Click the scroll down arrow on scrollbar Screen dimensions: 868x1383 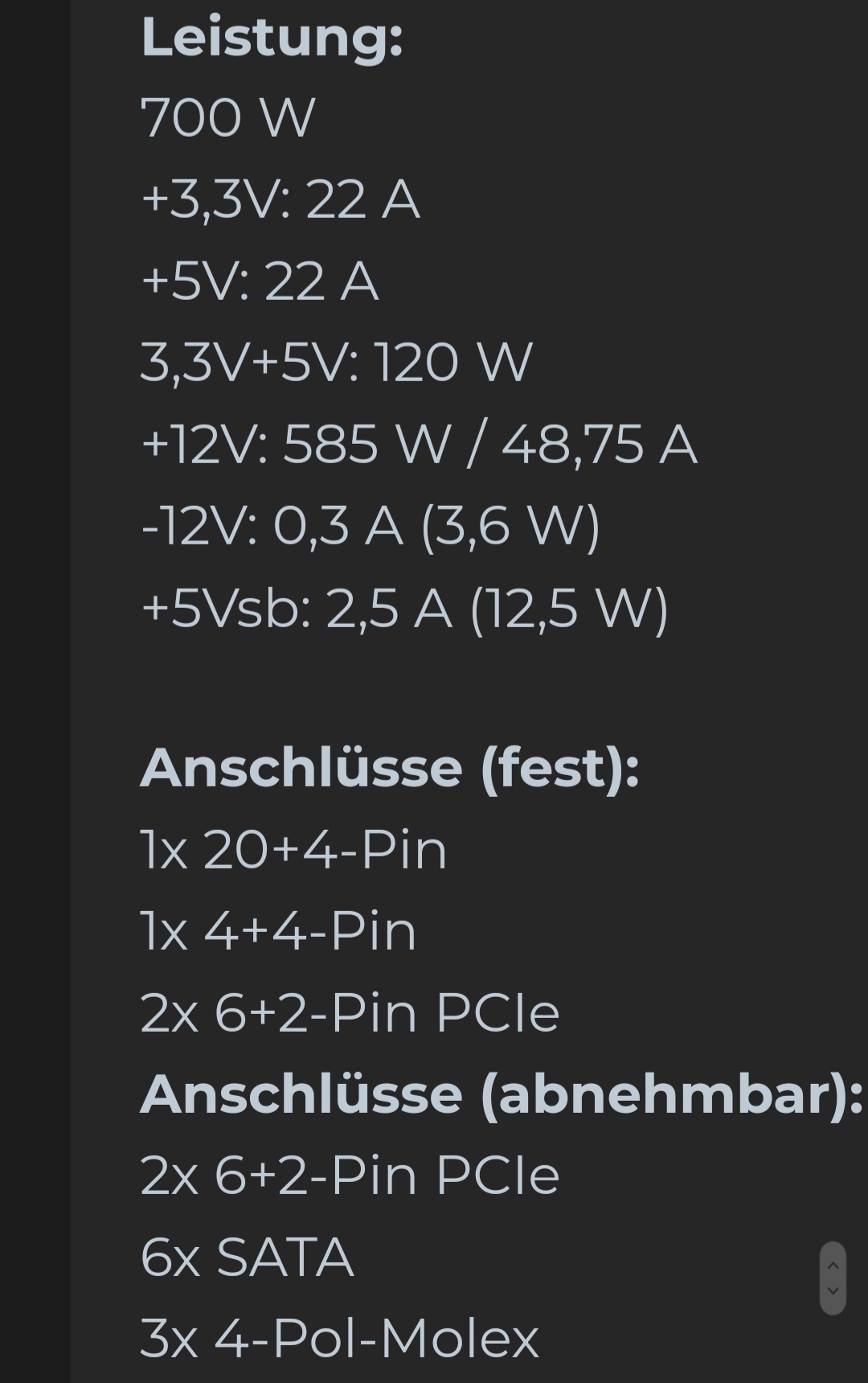click(x=833, y=1291)
